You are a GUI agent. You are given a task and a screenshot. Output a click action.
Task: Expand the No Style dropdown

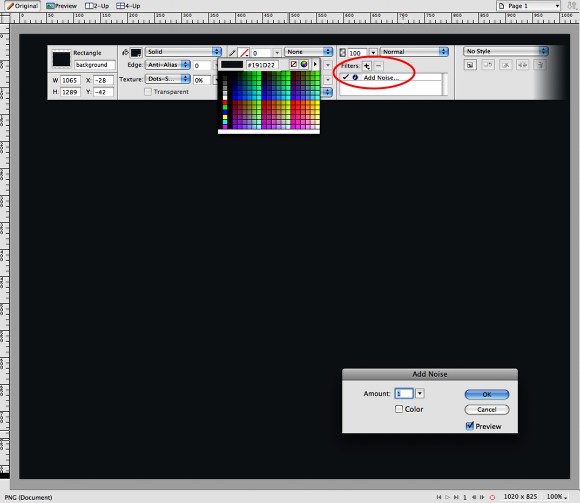(x=506, y=51)
